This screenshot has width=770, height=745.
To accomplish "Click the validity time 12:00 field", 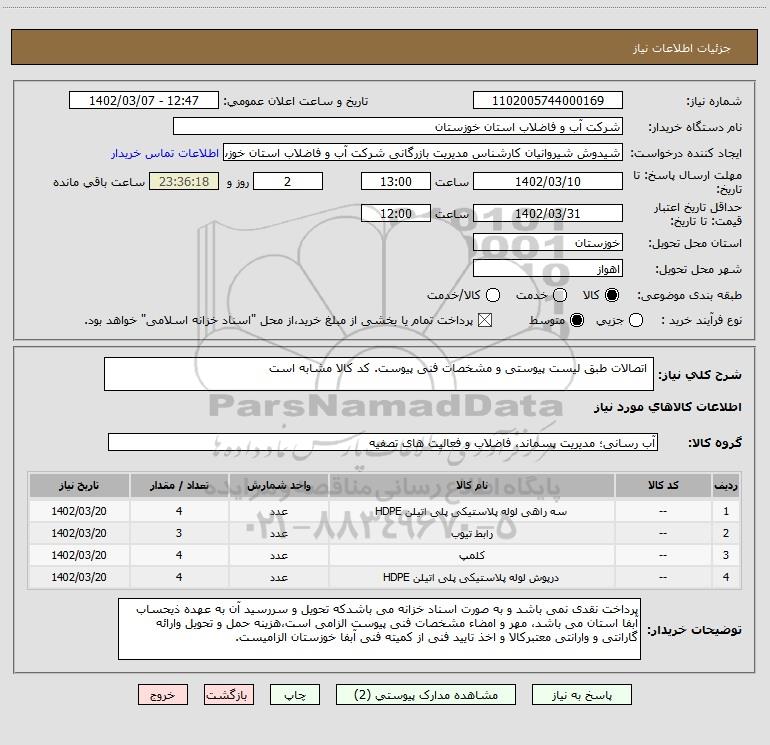I will tap(396, 213).
